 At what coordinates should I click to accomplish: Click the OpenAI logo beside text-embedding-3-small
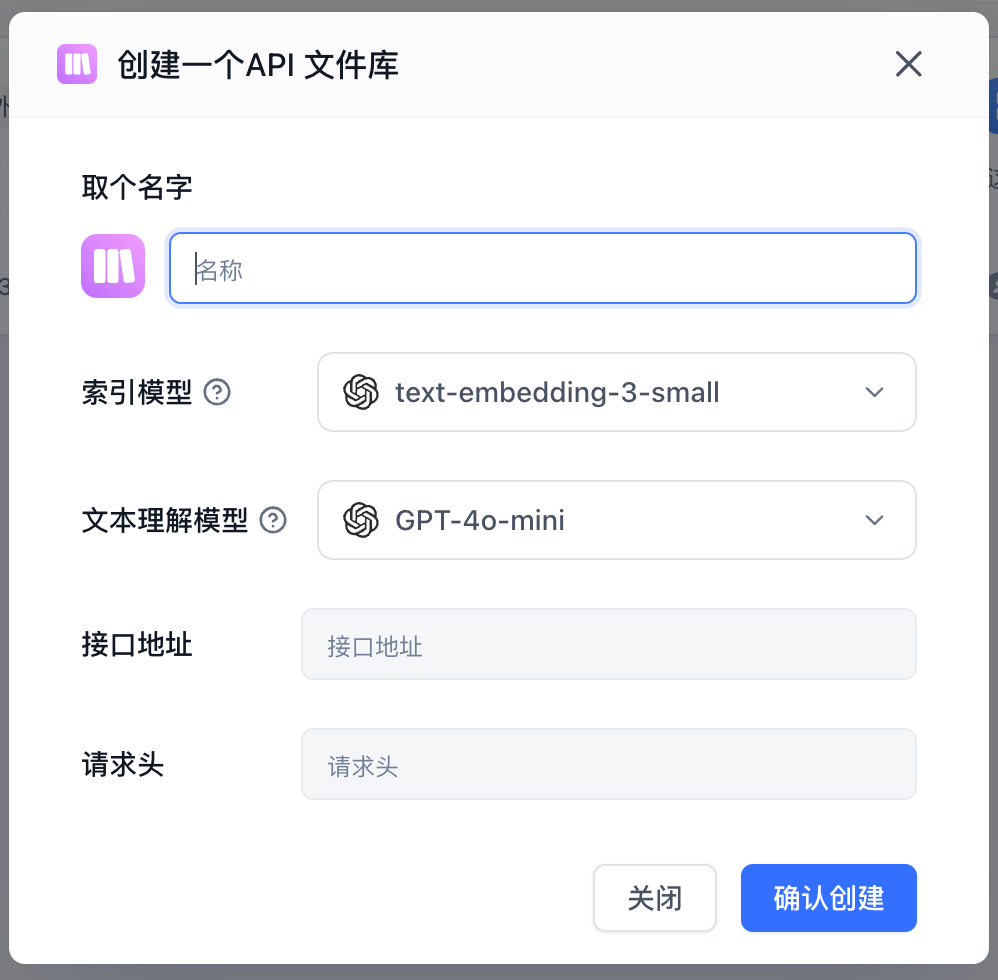click(x=360, y=392)
